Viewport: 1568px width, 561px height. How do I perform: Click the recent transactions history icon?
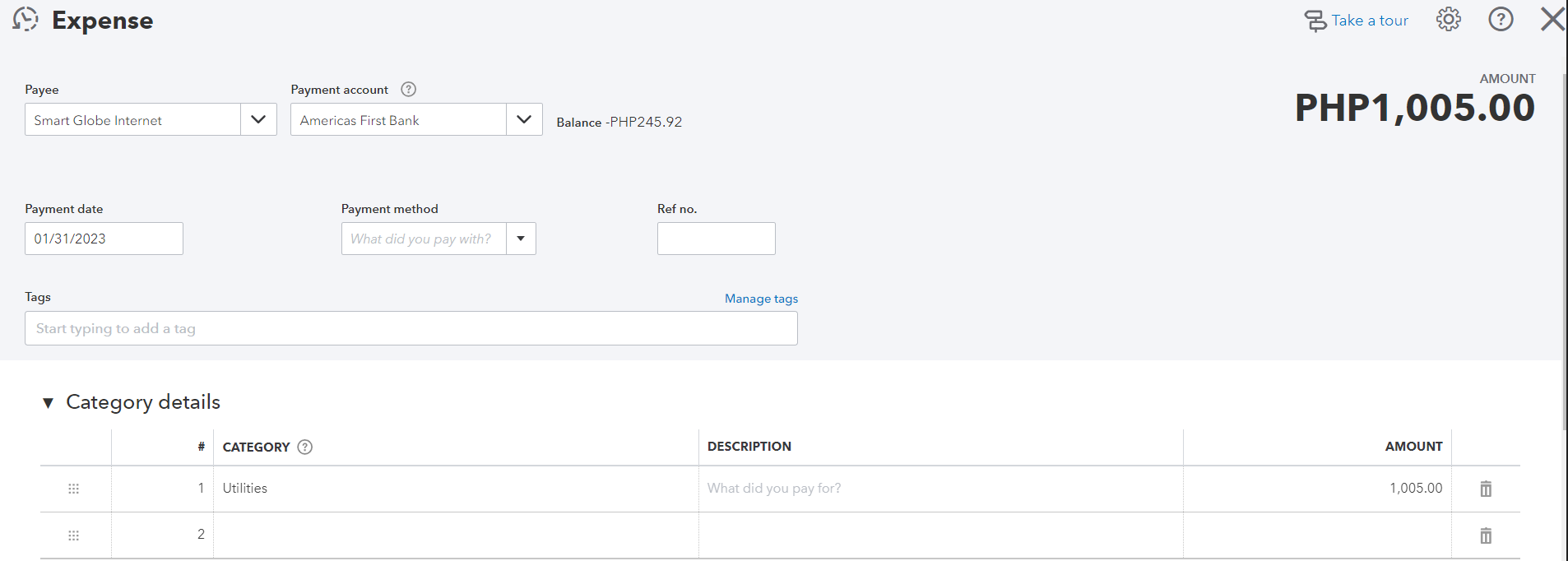26,19
